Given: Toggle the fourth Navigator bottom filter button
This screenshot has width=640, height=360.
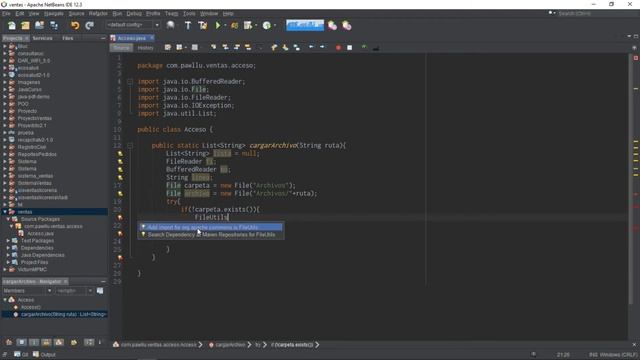Looking at the screenshot, I should (x=46, y=342).
